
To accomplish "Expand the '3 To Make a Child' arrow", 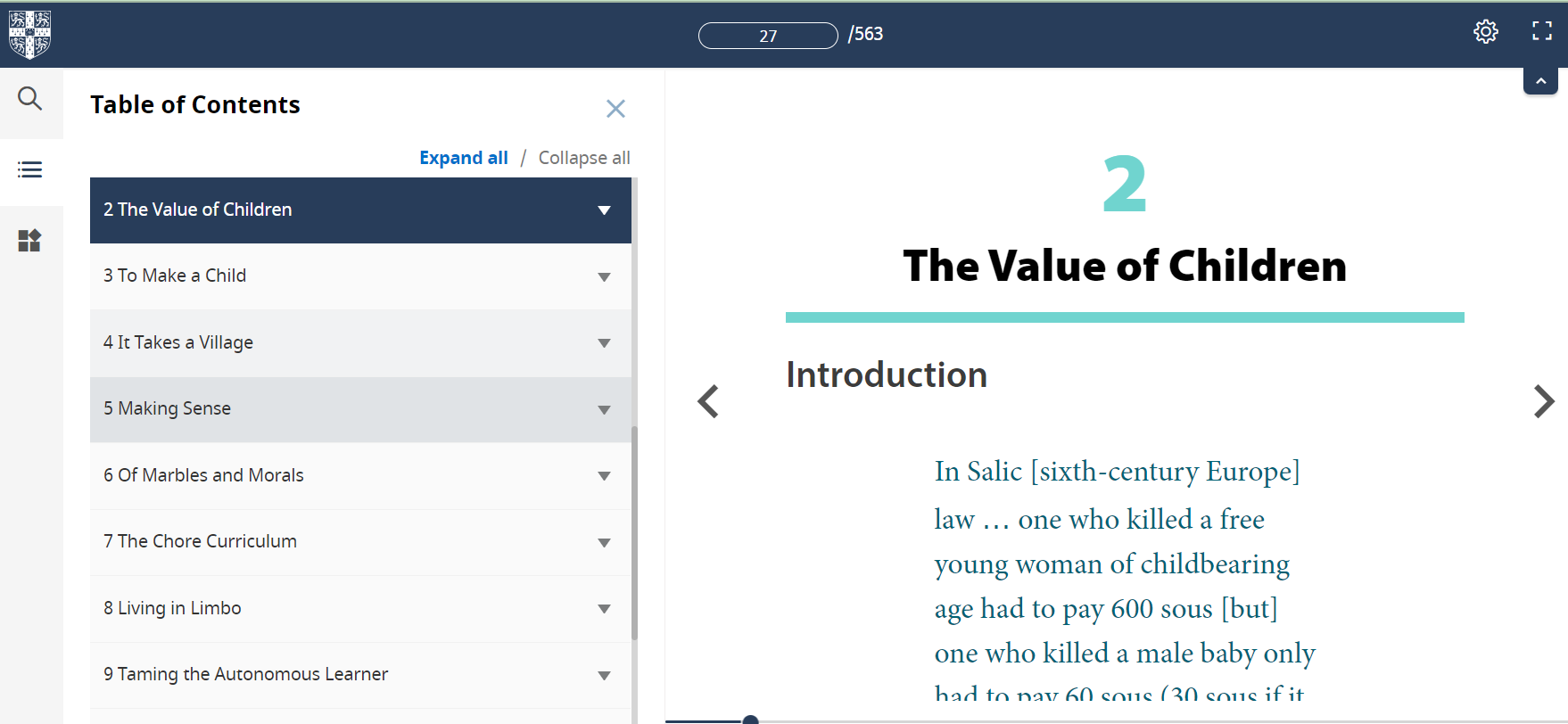I will tap(604, 277).
